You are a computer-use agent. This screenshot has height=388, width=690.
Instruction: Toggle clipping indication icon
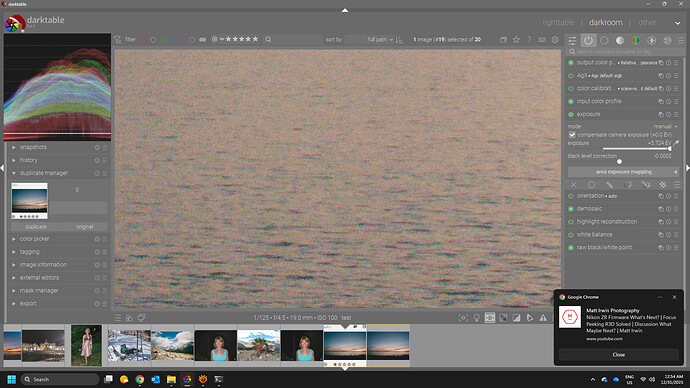click(x=517, y=318)
